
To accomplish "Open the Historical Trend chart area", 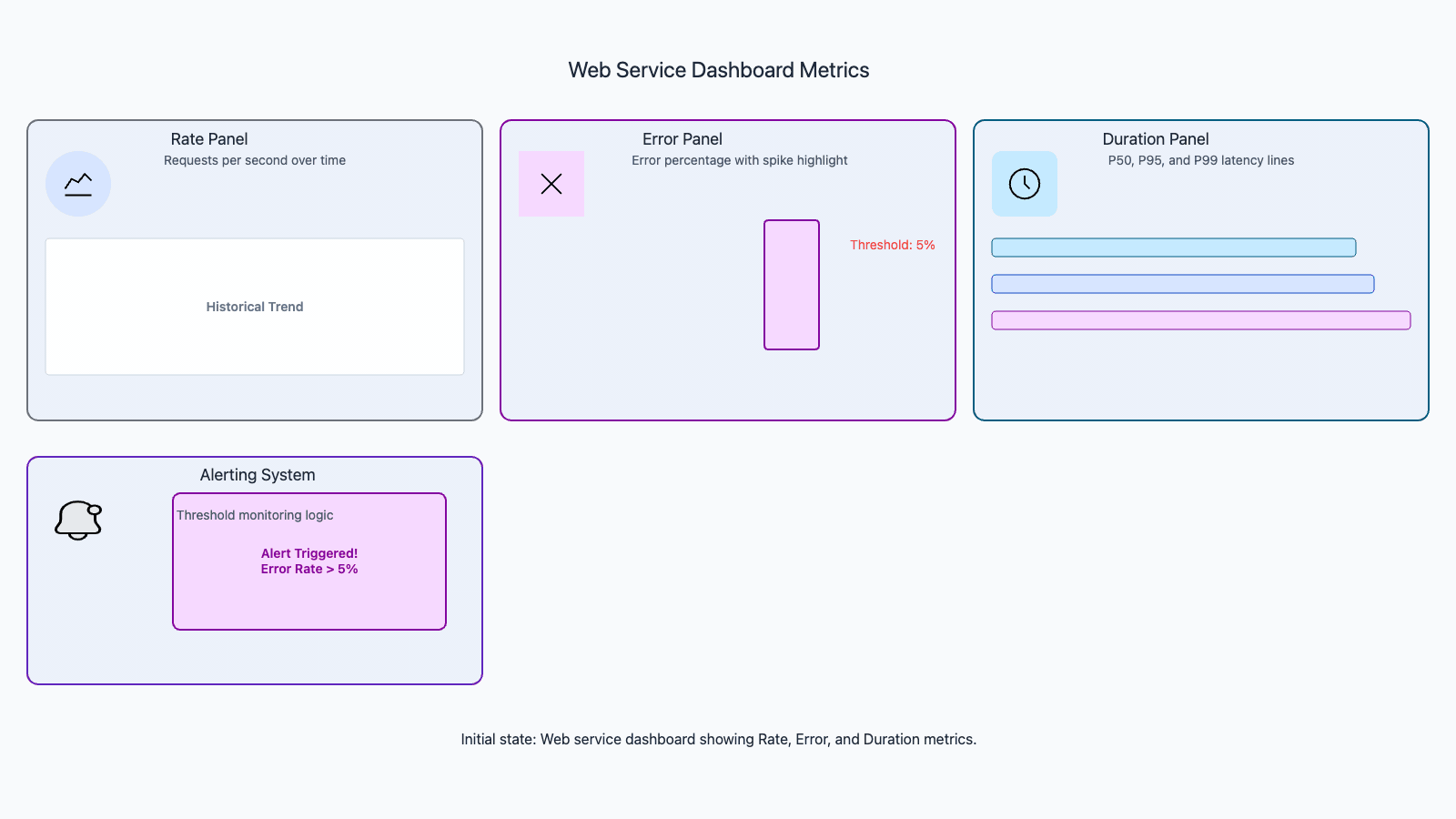I will (x=255, y=307).
